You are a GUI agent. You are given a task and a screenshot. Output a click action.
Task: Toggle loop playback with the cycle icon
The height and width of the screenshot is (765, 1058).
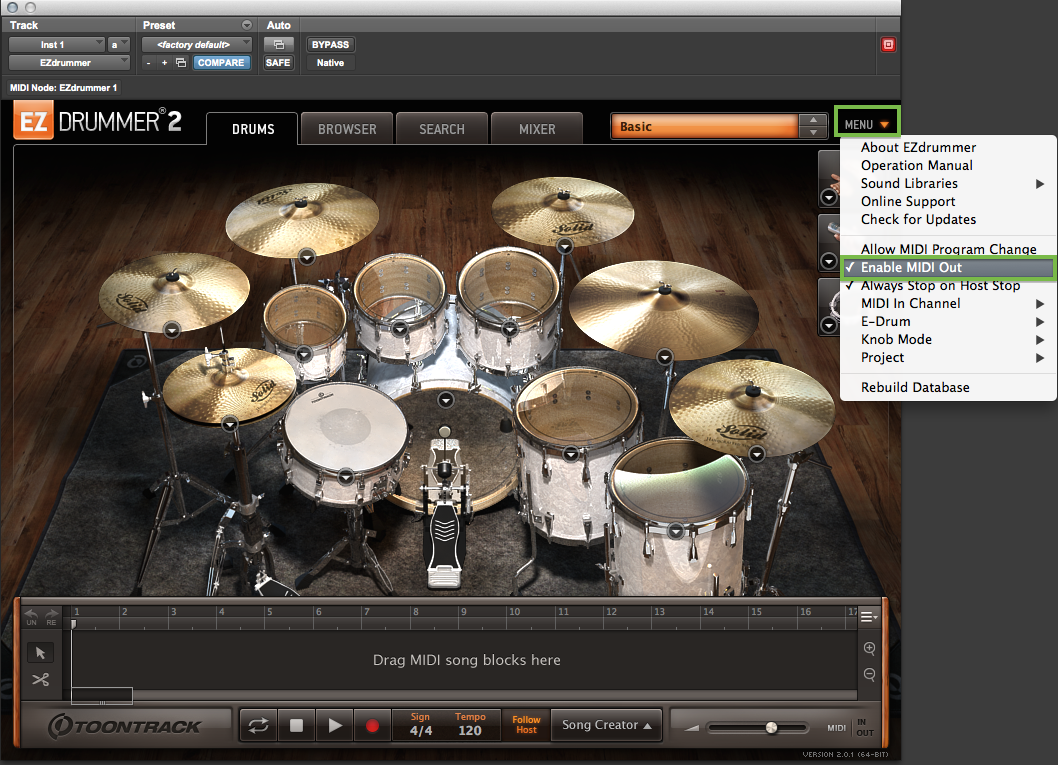(x=258, y=725)
